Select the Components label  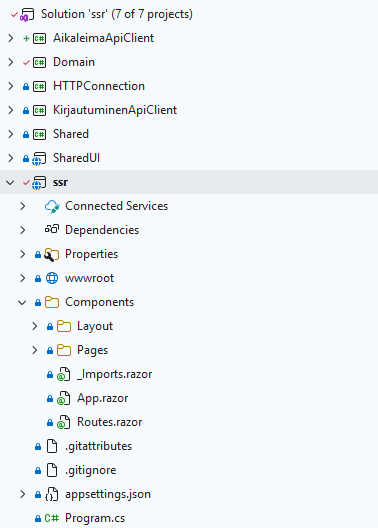tap(100, 302)
